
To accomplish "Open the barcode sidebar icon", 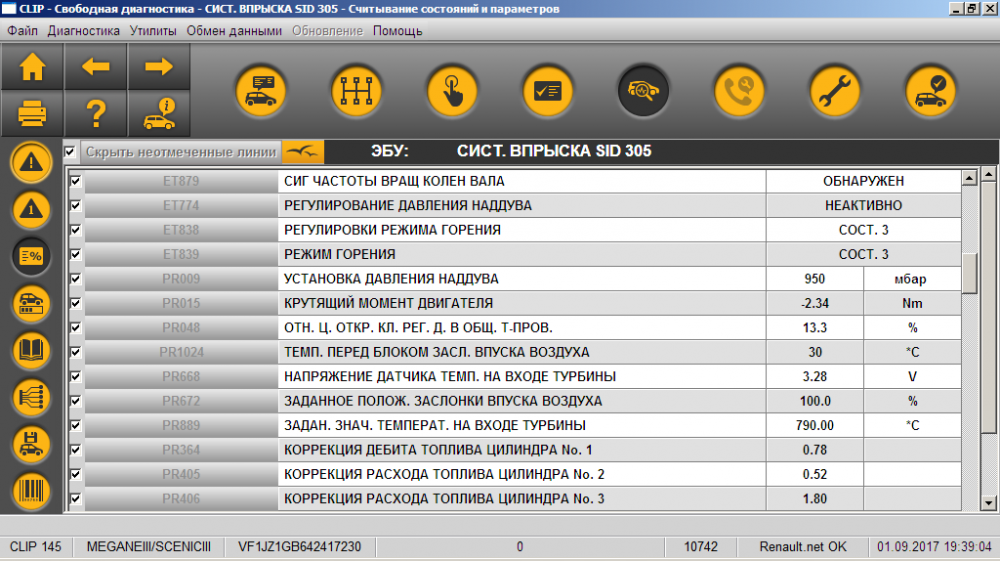I will [x=31, y=492].
